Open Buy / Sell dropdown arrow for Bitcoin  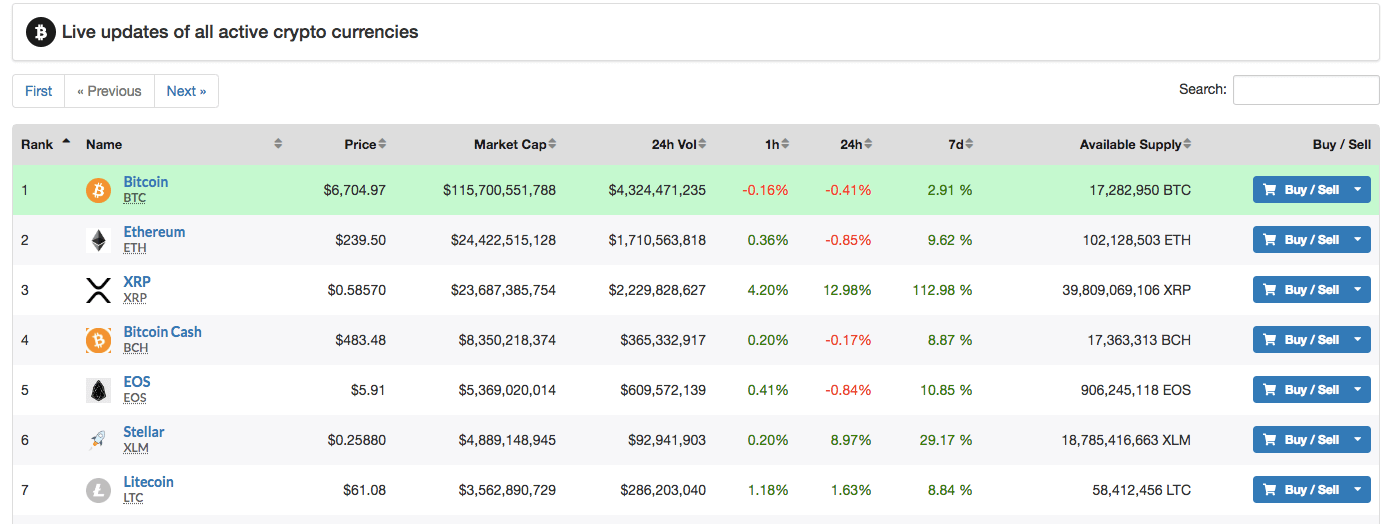(1358, 190)
